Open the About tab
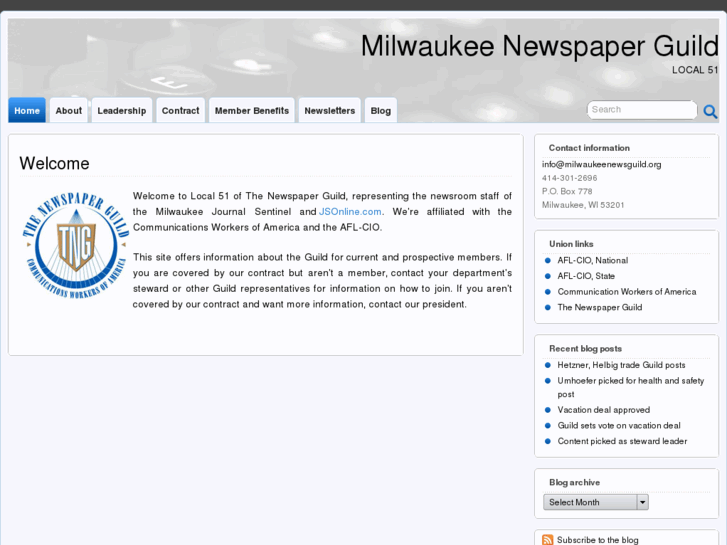 click(x=69, y=110)
